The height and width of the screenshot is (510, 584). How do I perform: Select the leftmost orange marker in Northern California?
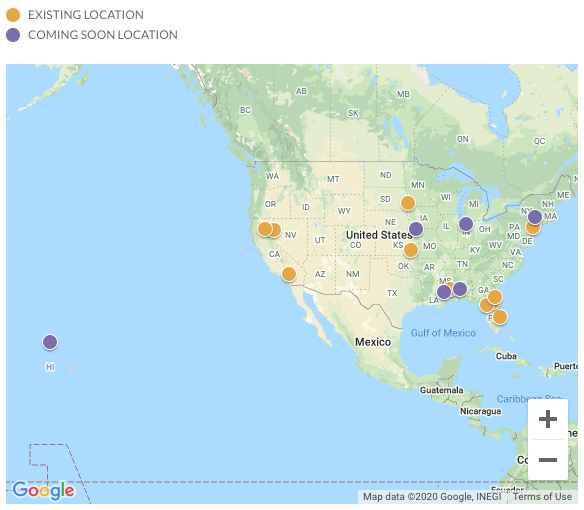click(x=265, y=229)
